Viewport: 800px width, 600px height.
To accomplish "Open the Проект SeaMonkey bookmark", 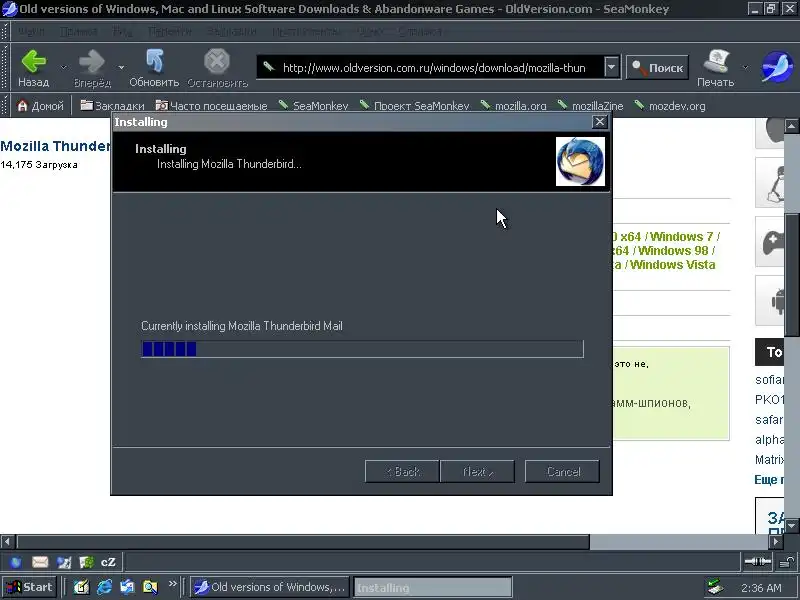I will [414, 106].
